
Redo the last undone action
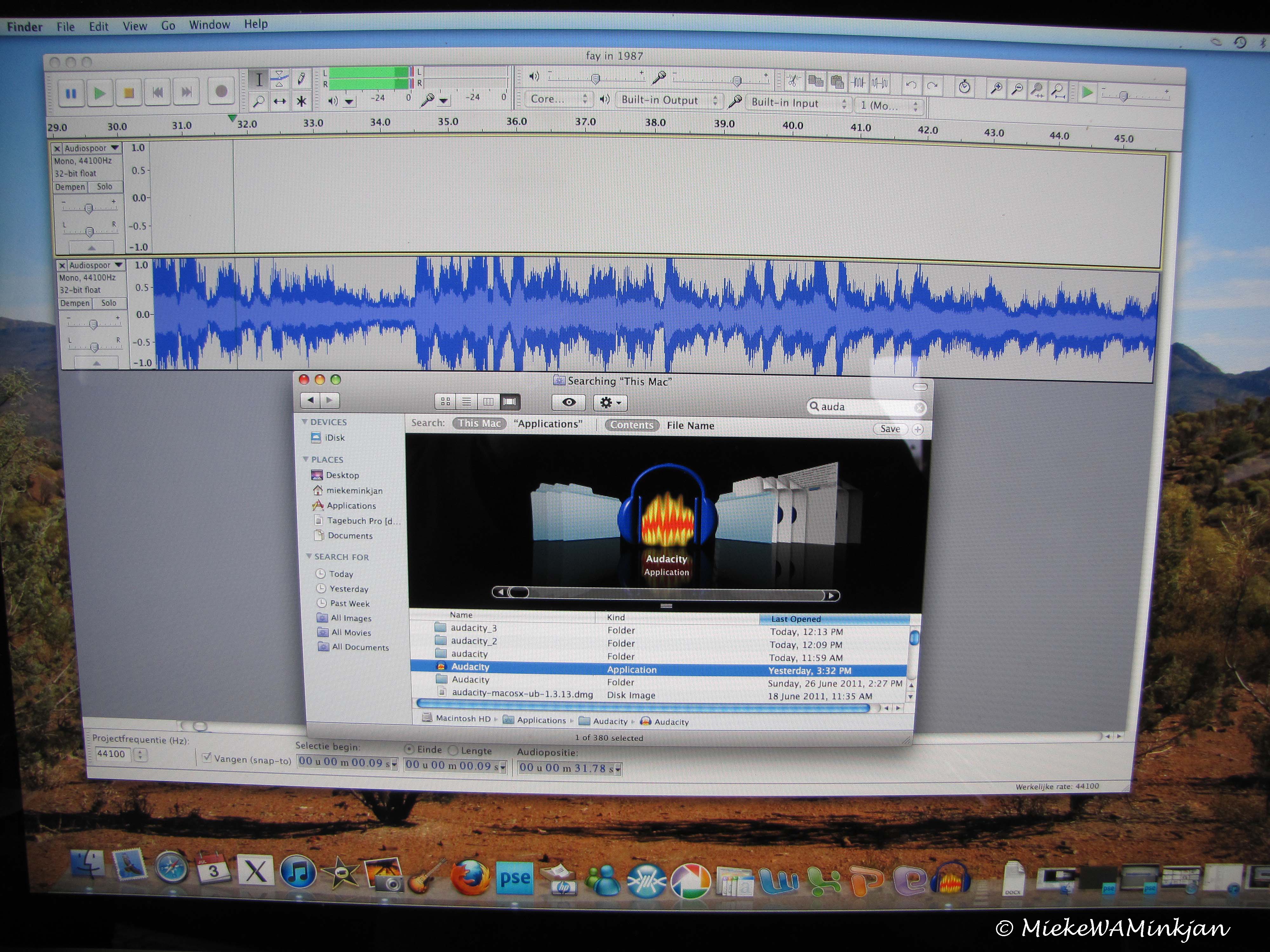[x=932, y=85]
